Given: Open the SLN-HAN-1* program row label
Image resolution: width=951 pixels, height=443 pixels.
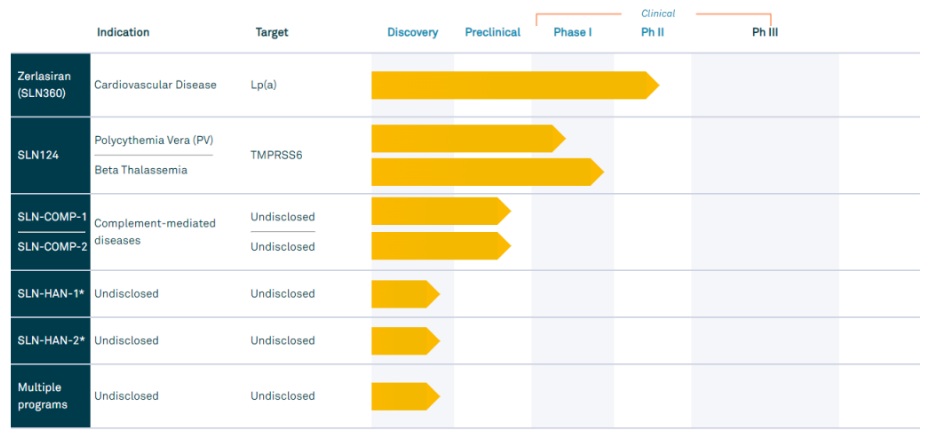Looking at the screenshot, I should pos(50,294).
